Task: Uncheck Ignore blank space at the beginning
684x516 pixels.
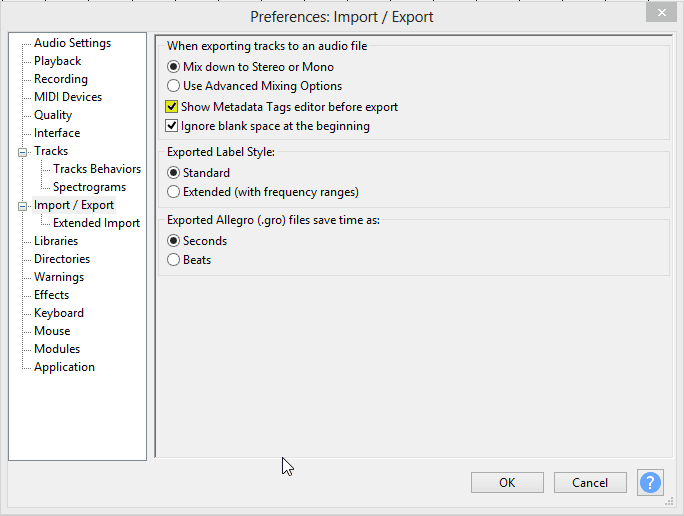Action: tap(172, 127)
